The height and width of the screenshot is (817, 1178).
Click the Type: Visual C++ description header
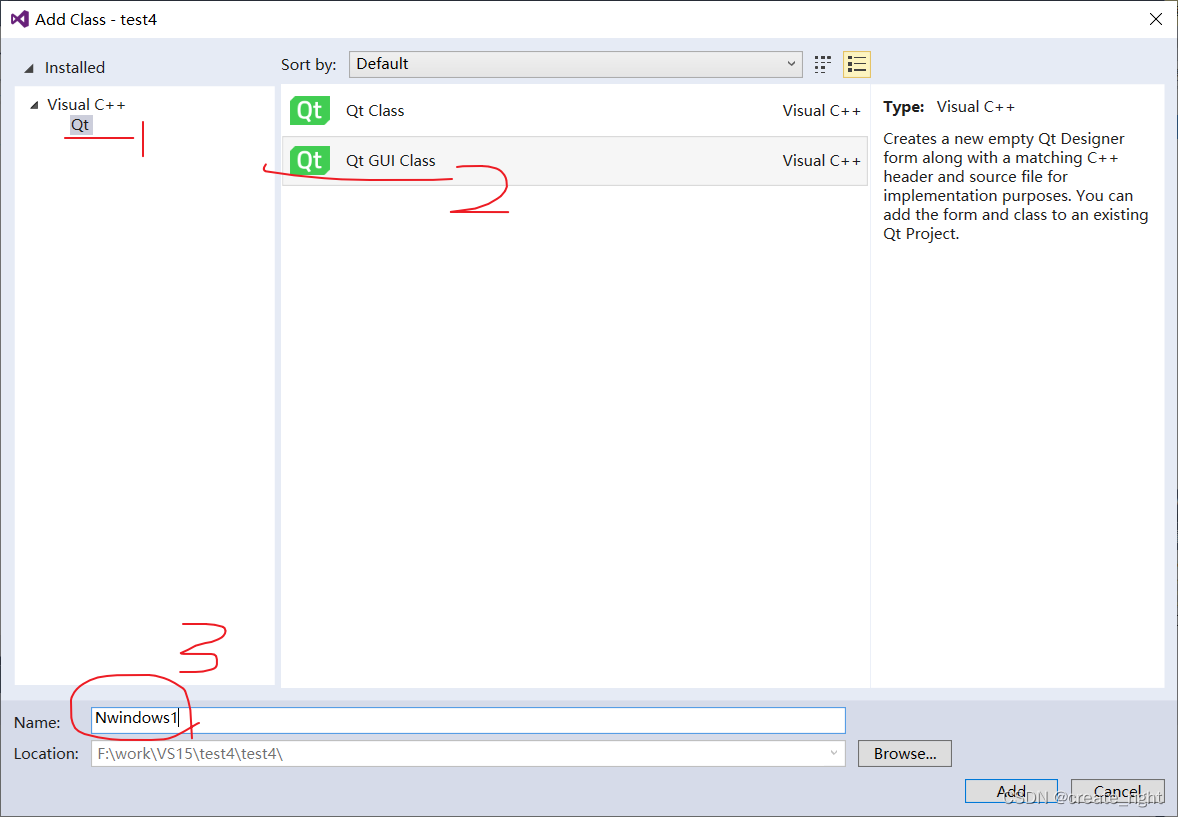coord(949,107)
